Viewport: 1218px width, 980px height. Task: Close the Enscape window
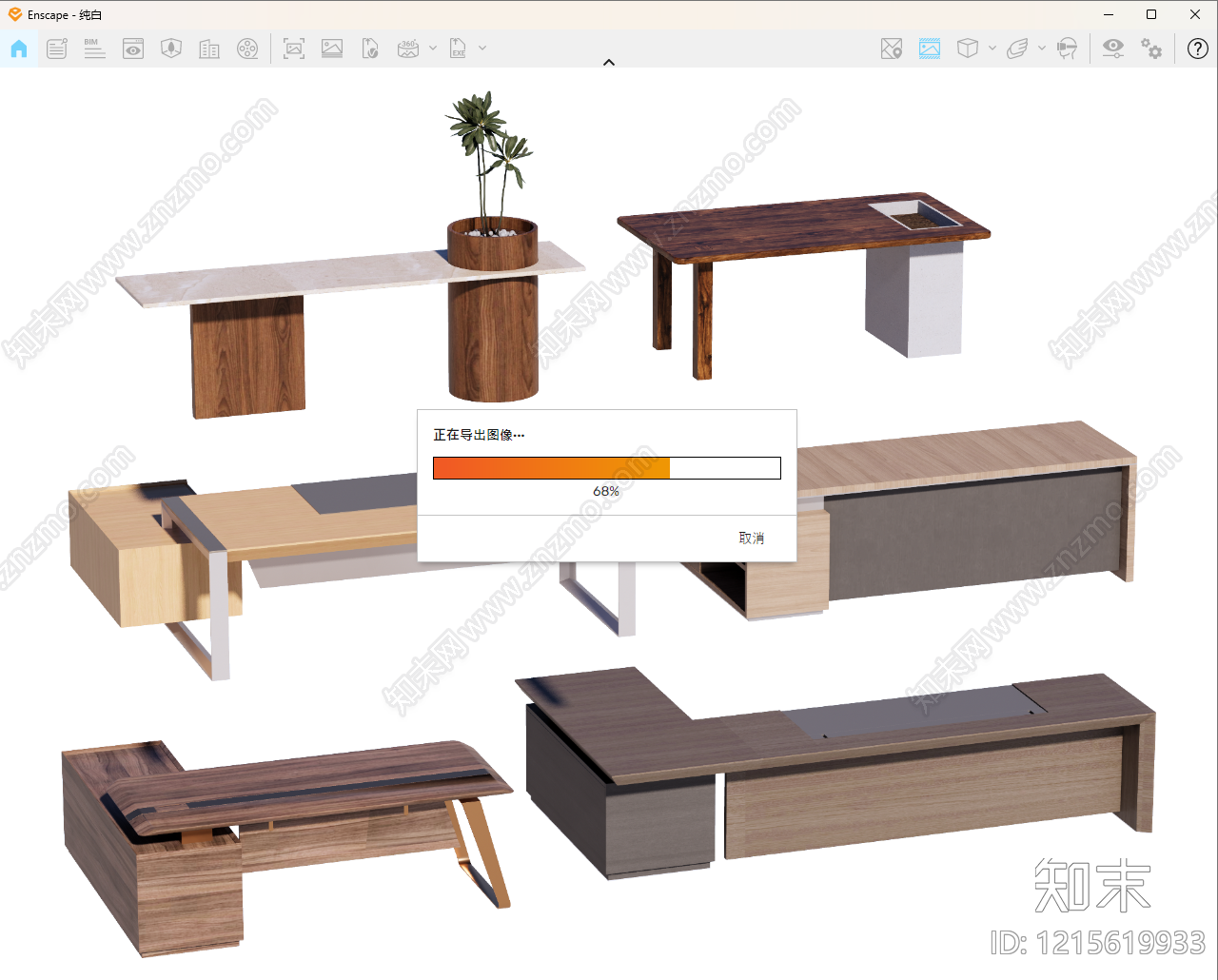click(x=1195, y=14)
